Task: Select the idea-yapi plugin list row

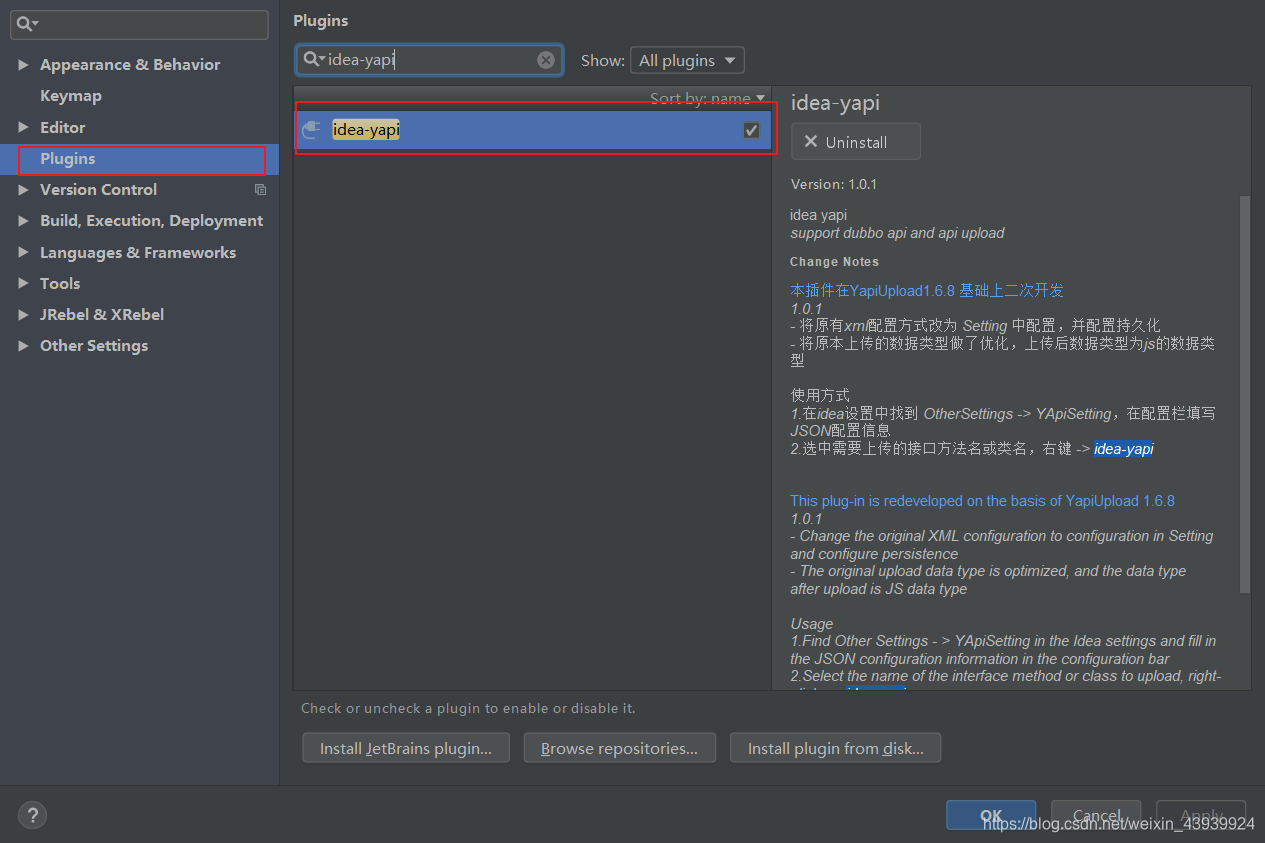Action: click(533, 130)
